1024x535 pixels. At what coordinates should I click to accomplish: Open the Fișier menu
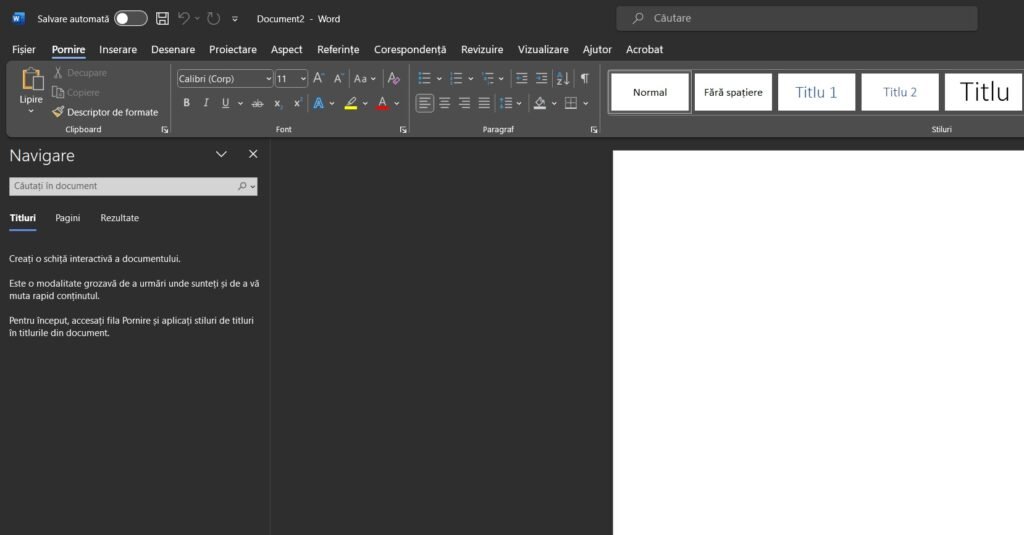pyautogui.click(x=24, y=49)
